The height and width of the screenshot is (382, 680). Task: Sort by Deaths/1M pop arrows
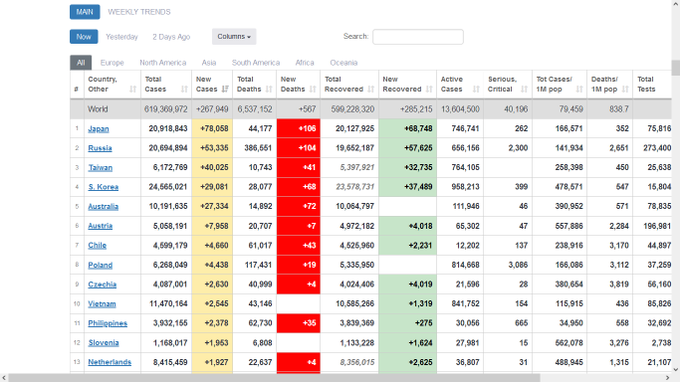tap(625, 89)
